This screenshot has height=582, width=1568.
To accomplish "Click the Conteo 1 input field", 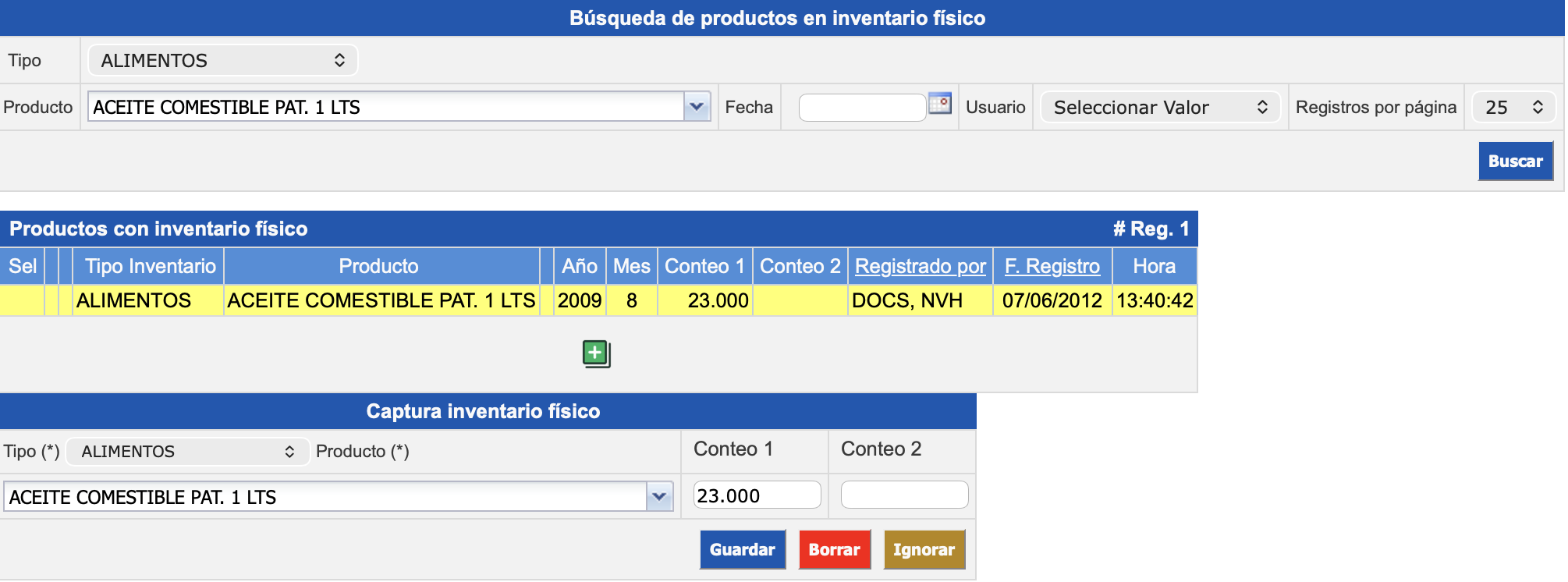I will [757, 495].
